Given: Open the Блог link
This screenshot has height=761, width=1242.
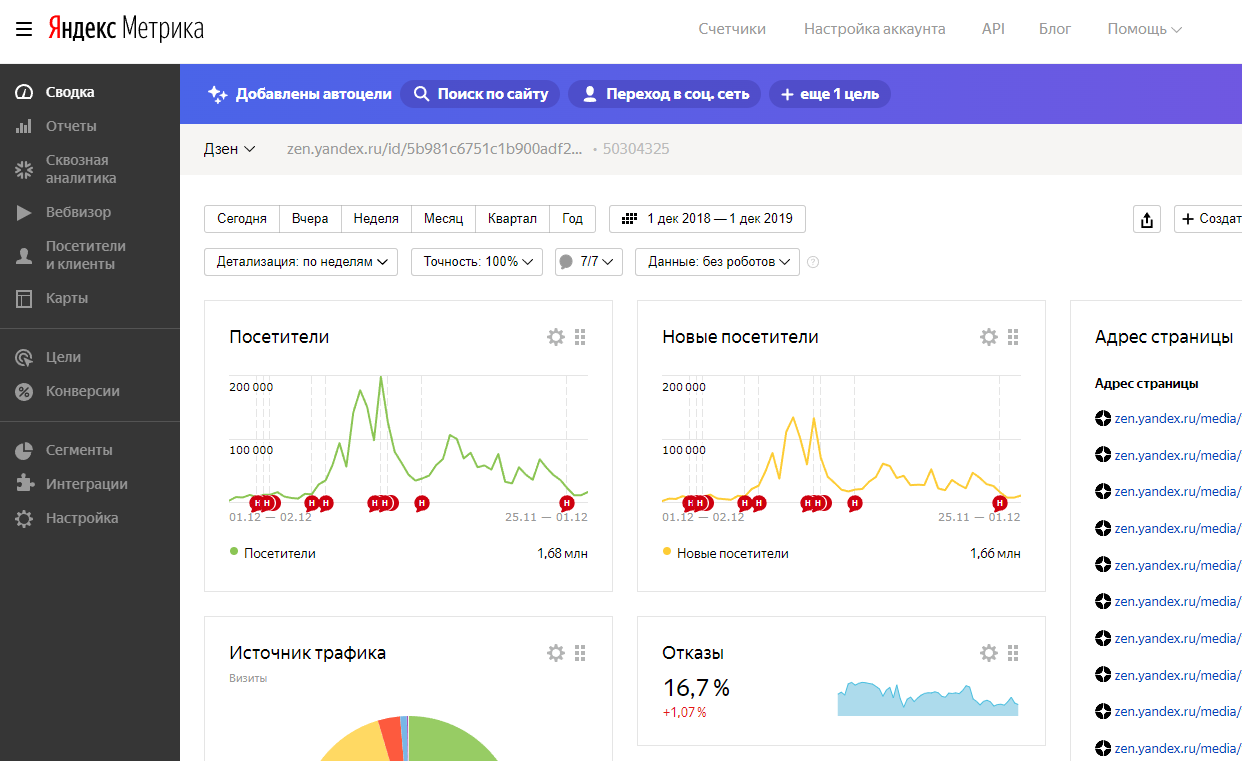Looking at the screenshot, I should click(1055, 29).
